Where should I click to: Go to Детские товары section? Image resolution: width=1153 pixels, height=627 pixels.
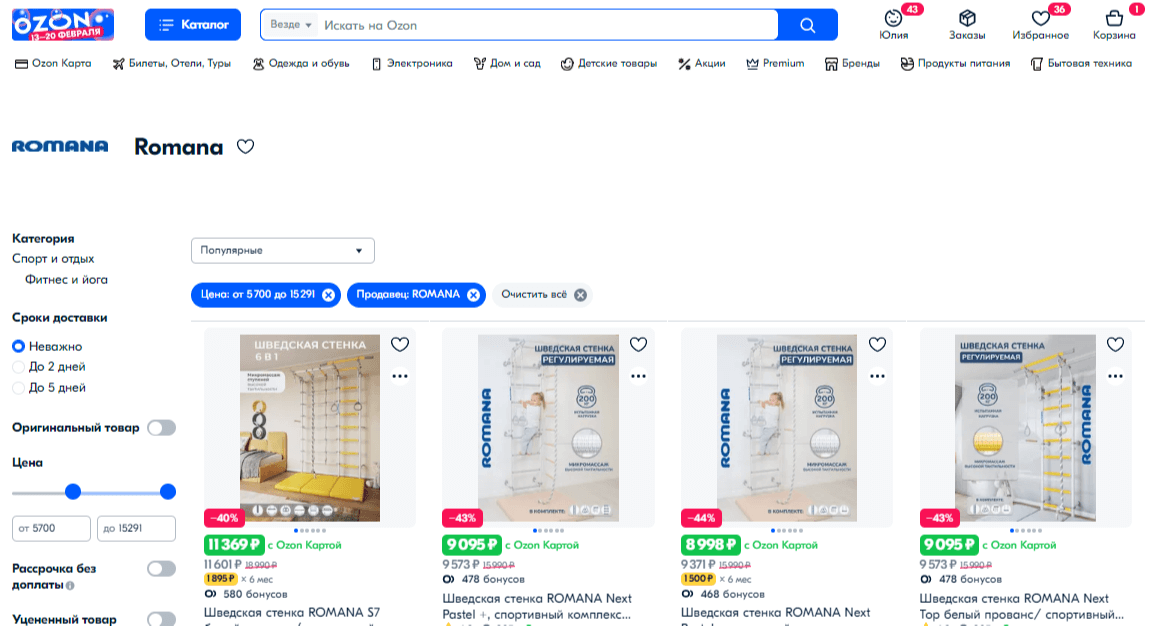tap(609, 64)
